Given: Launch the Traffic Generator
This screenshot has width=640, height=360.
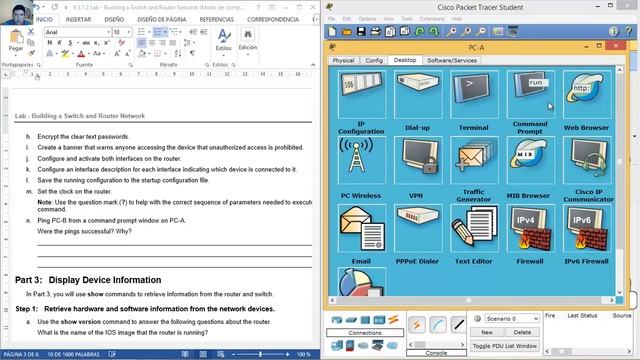Looking at the screenshot, I should click(474, 160).
